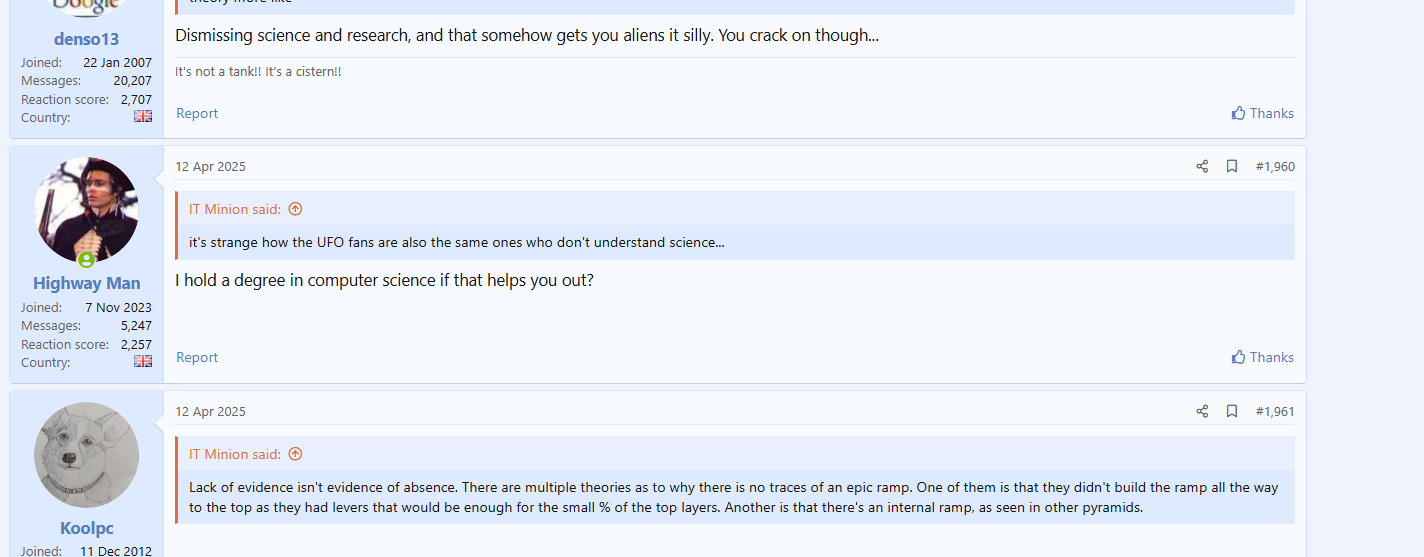The height and width of the screenshot is (557, 1424).
Task: Open Highway Man's avatar picture
Action: [x=87, y=209]
